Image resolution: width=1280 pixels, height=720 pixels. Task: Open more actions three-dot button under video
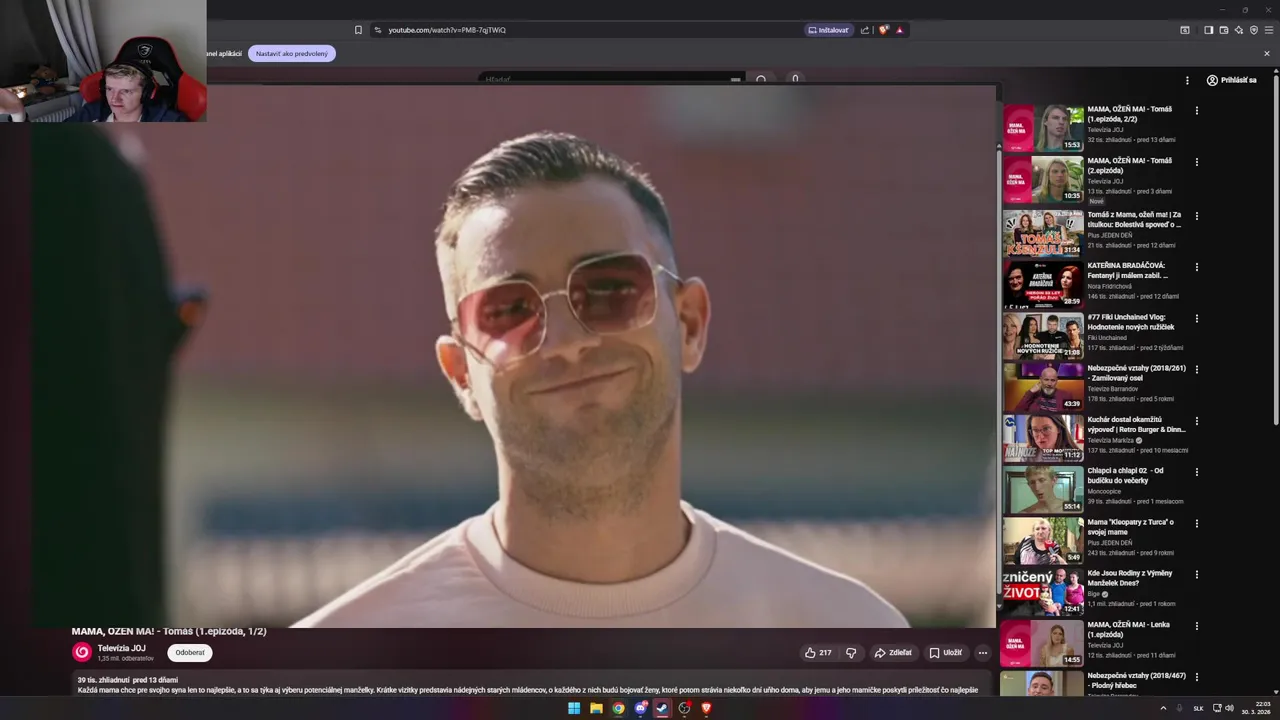(983, 653)
